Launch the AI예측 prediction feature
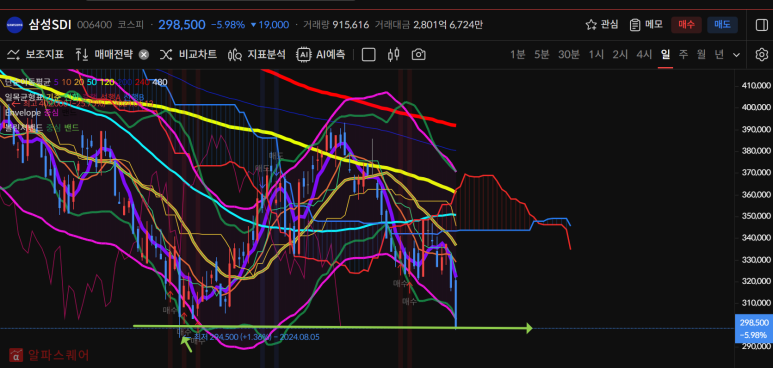The image size is (773, 368). pyautogui.click(x=321, y=54)
